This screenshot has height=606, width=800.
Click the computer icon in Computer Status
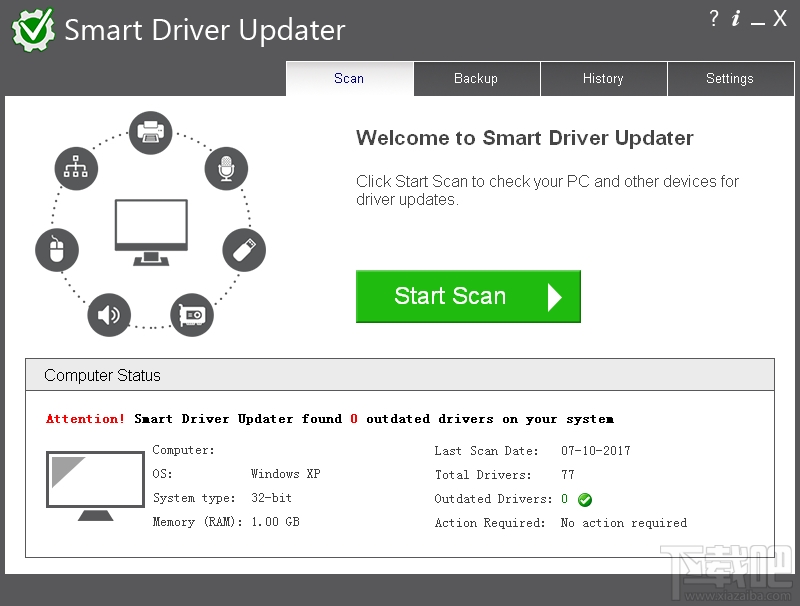(95, 483)
